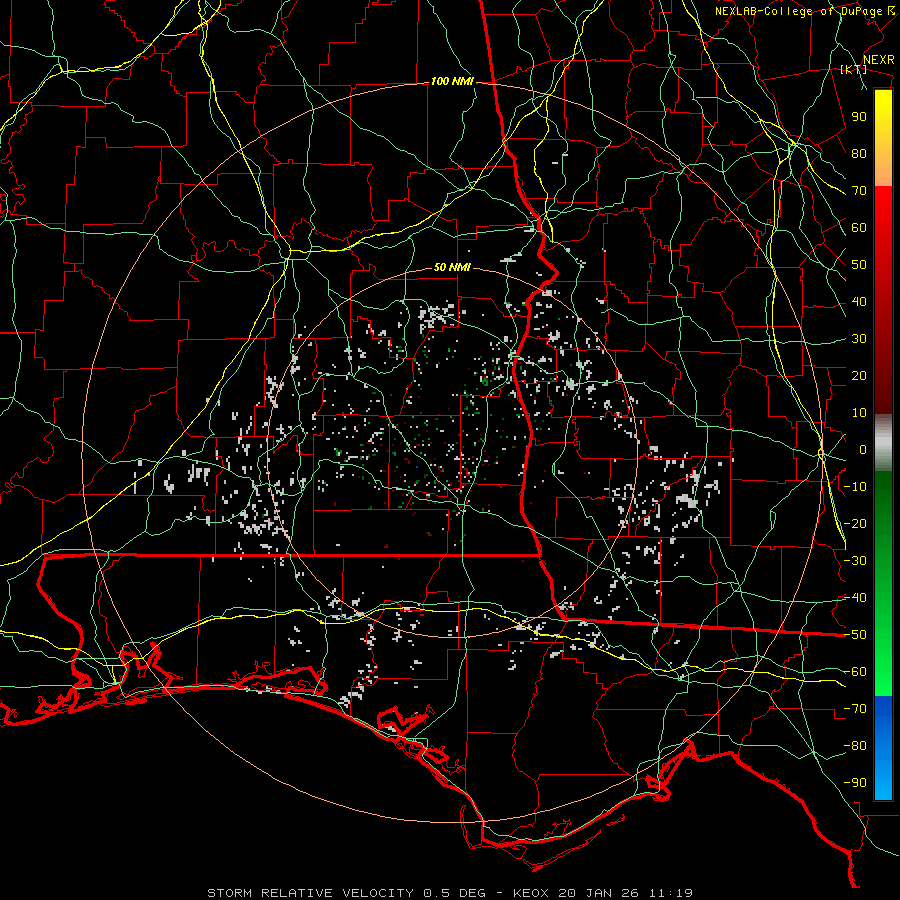The image size is (900, 900).
Task: Select the -90 value on the velocity scale
Action: [x=855, y=783]
